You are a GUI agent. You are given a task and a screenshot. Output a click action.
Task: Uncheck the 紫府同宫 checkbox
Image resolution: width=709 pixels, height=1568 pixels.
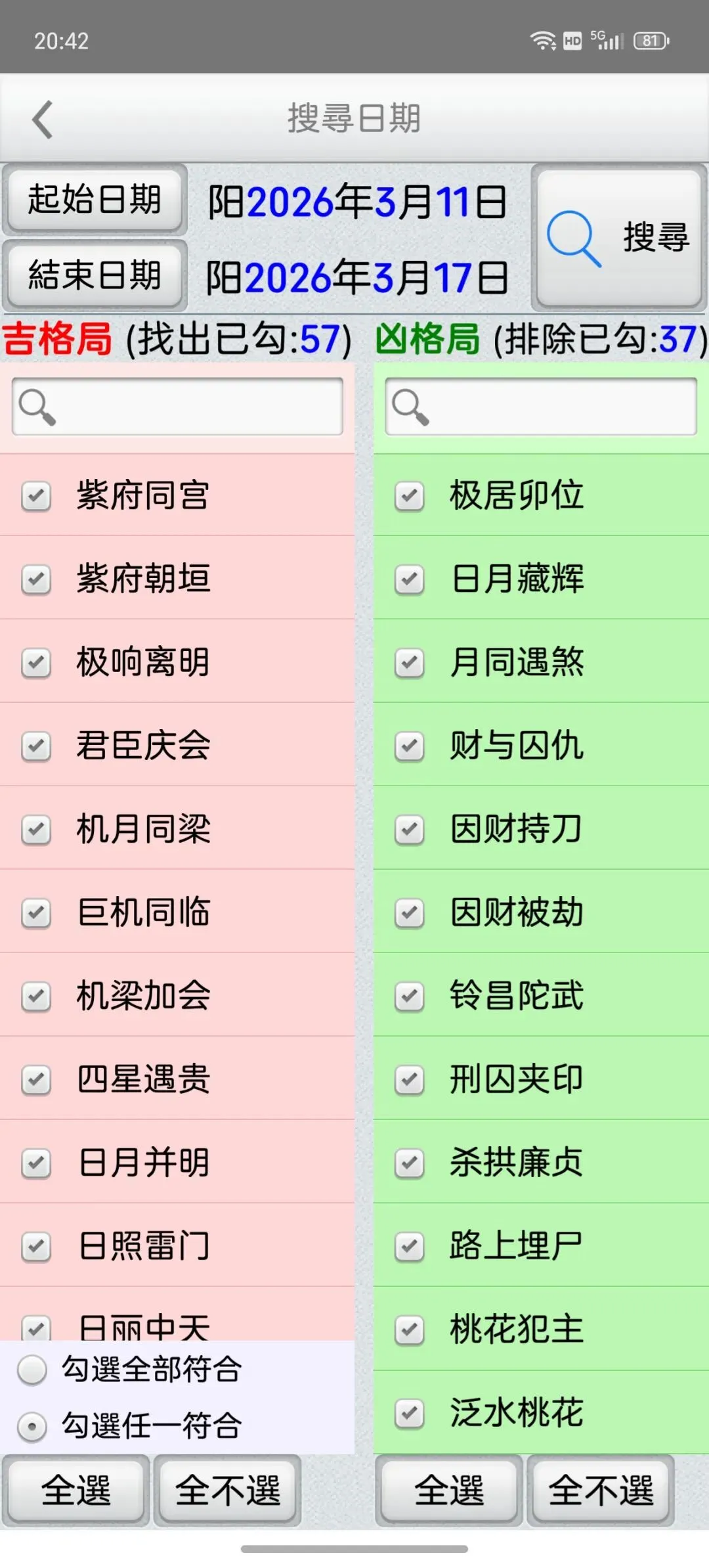pyautogui.click(x=36, y=496)
